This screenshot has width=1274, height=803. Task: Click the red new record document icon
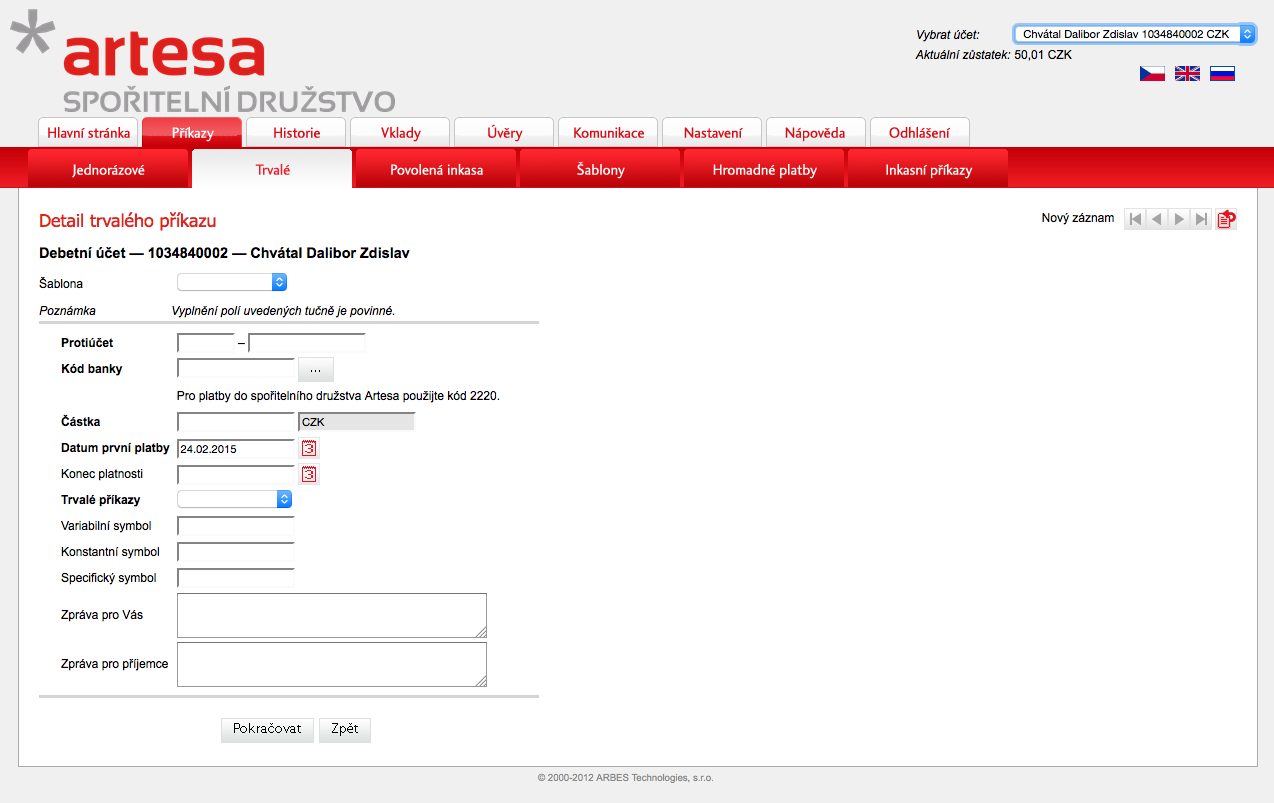click(x=1226, y=219)
